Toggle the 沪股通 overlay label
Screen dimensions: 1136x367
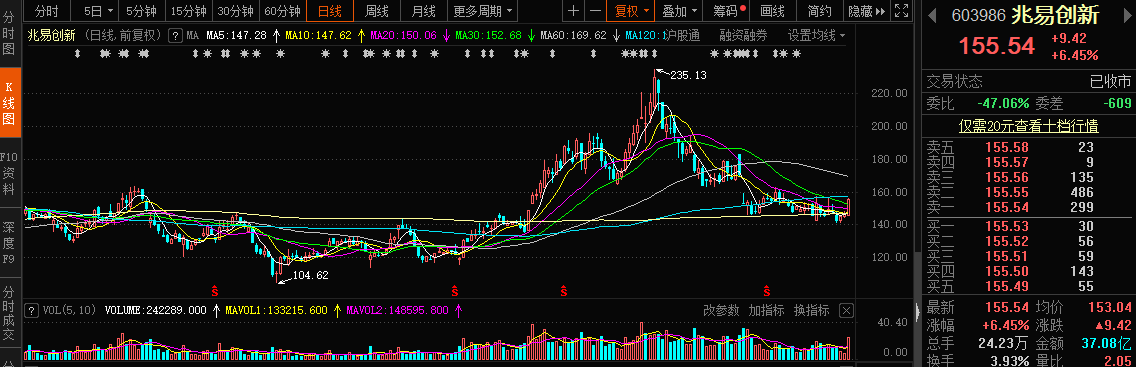tap(682, 35)
